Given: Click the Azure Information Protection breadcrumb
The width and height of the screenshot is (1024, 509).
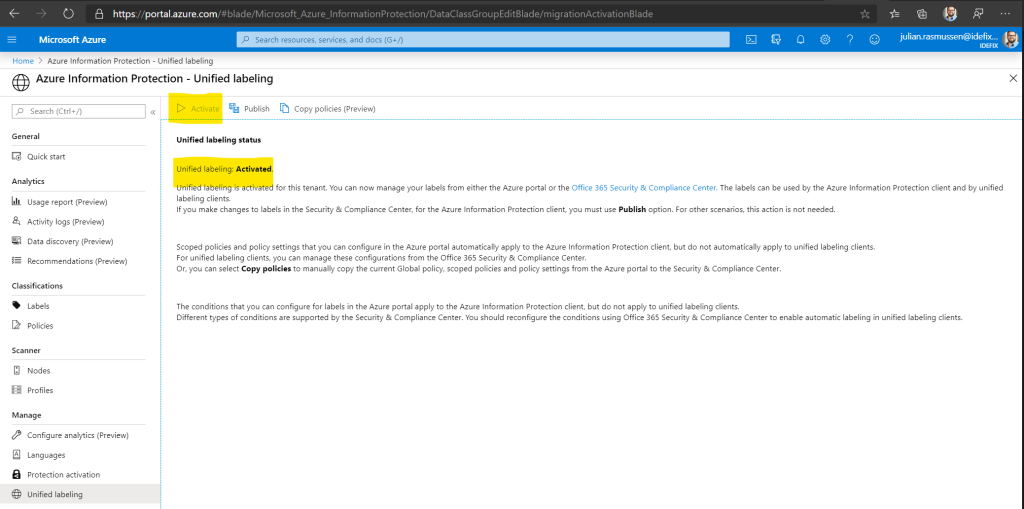Looking at the screenshot, I should [131, 61].
